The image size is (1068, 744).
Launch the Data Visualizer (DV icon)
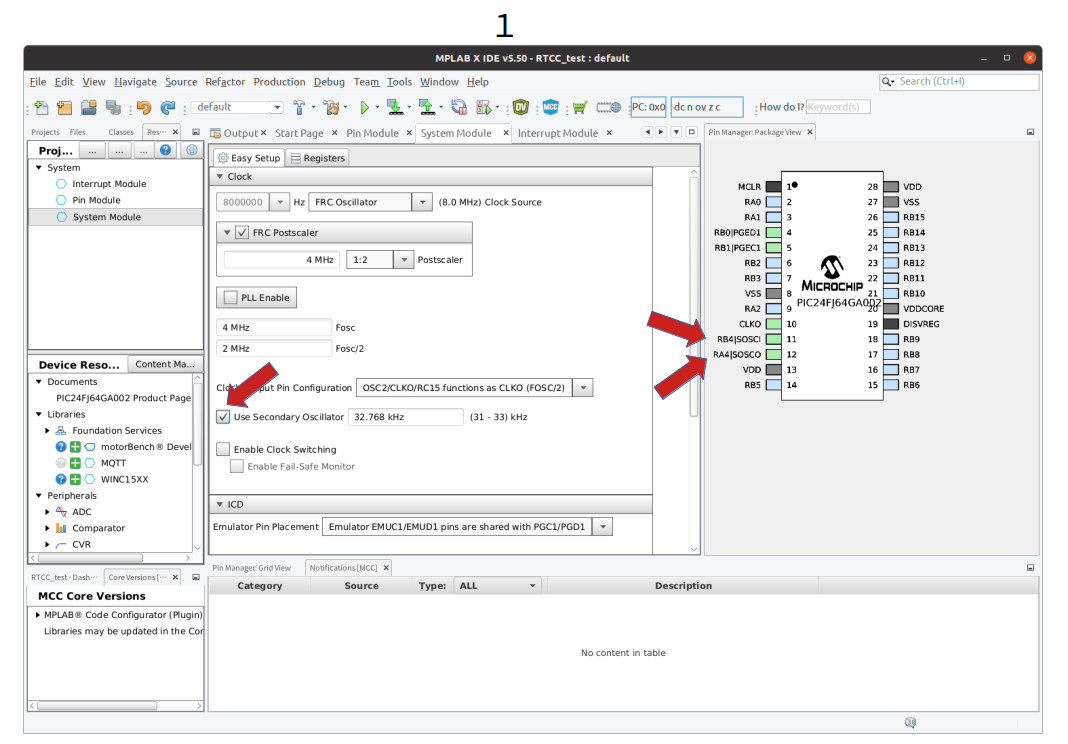(x=521, y=107)
